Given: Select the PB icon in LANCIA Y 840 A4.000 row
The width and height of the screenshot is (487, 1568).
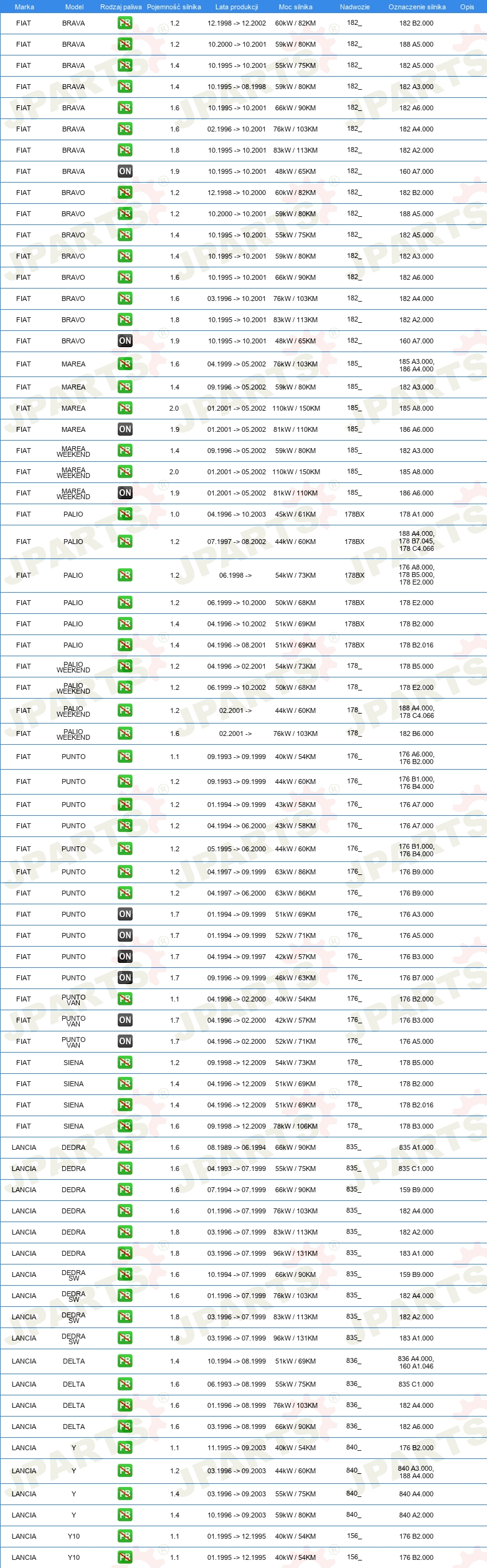Looking at the screenshot, I should tap(125, 1494).
